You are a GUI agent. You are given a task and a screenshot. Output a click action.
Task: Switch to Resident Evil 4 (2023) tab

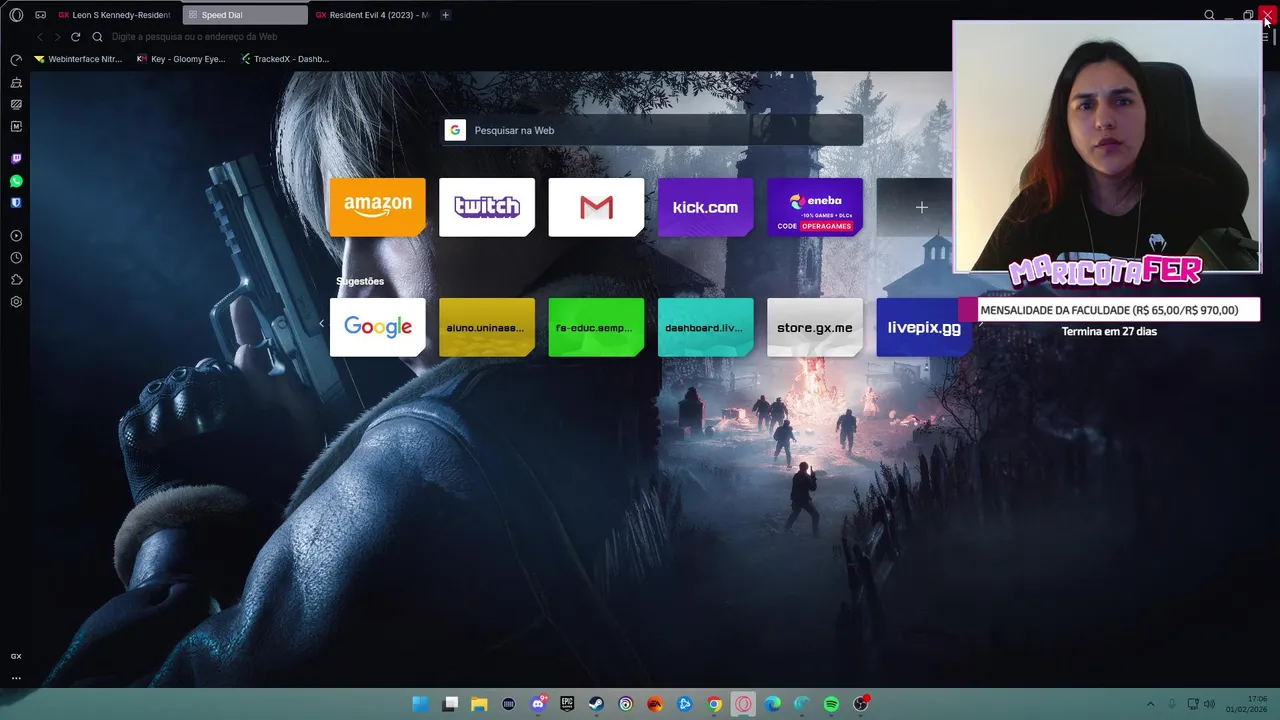click(372, 15)
